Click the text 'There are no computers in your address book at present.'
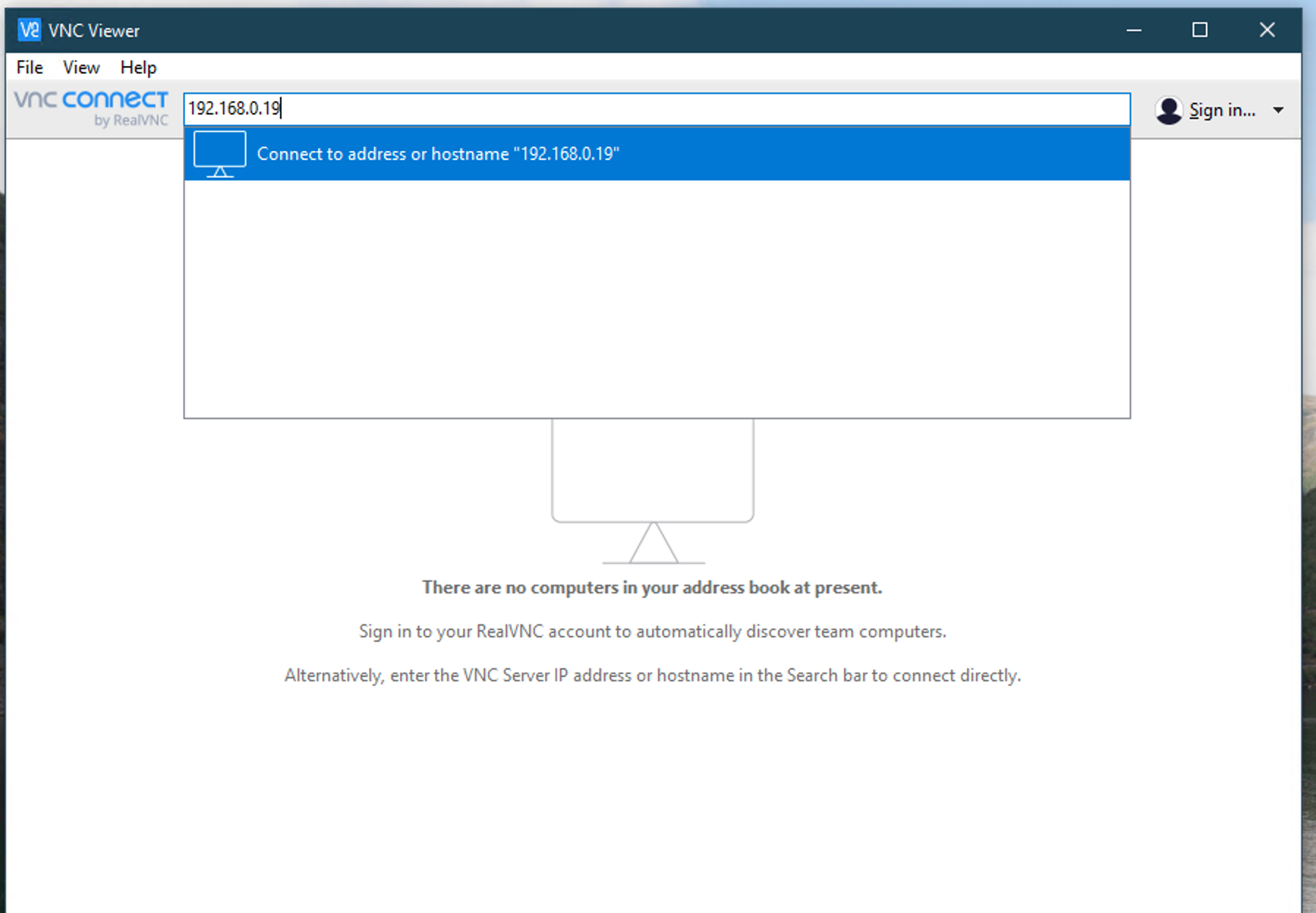Image resolution: width=1316 pixels, height=913 pixels. (x=652, y=588)
